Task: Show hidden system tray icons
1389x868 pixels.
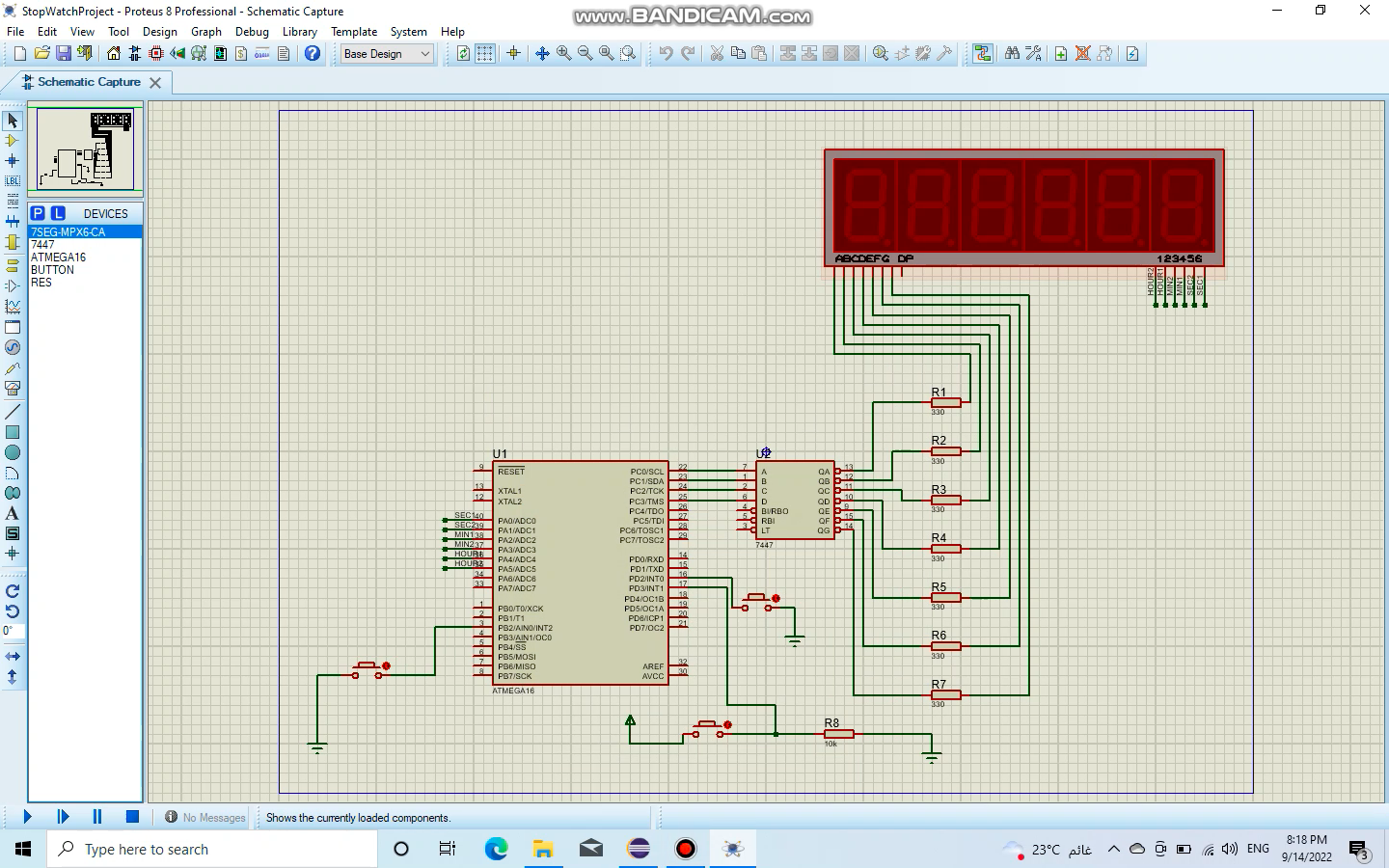Action: (x=1113, y=850)
